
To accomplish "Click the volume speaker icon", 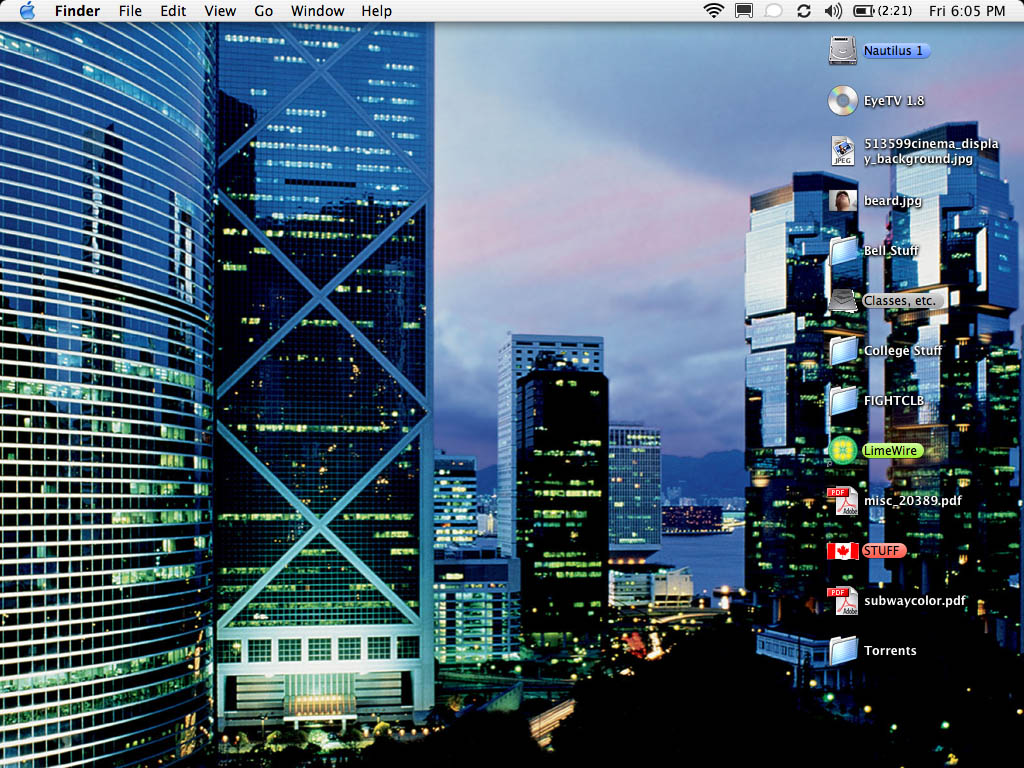I will [x=833, y=10].
